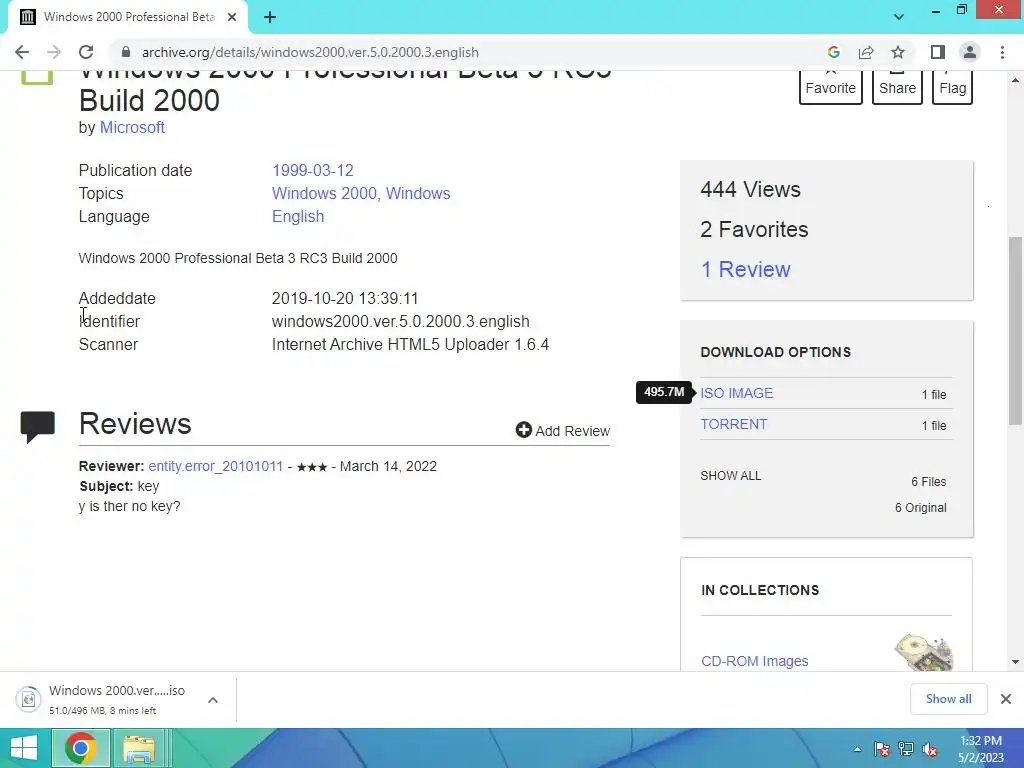The width and height of the screenshot is (1024, 768).
Task: Go forward using the browser arrow
Action: click(54, 52)
